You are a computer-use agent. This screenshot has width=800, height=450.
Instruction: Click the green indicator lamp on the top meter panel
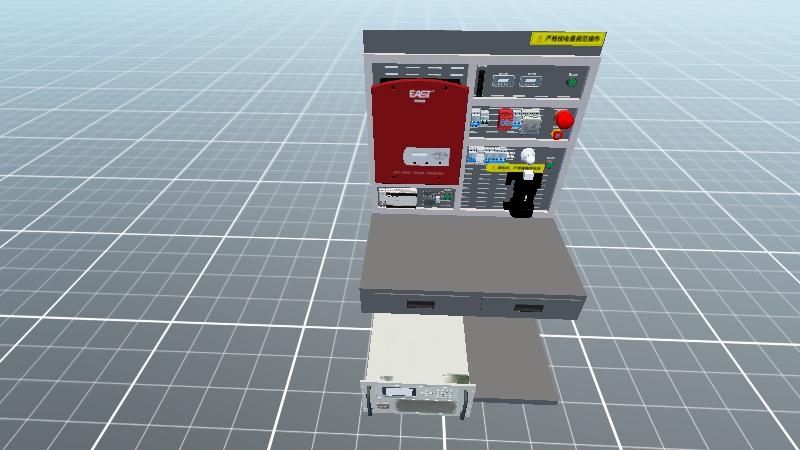pos(572,81)
